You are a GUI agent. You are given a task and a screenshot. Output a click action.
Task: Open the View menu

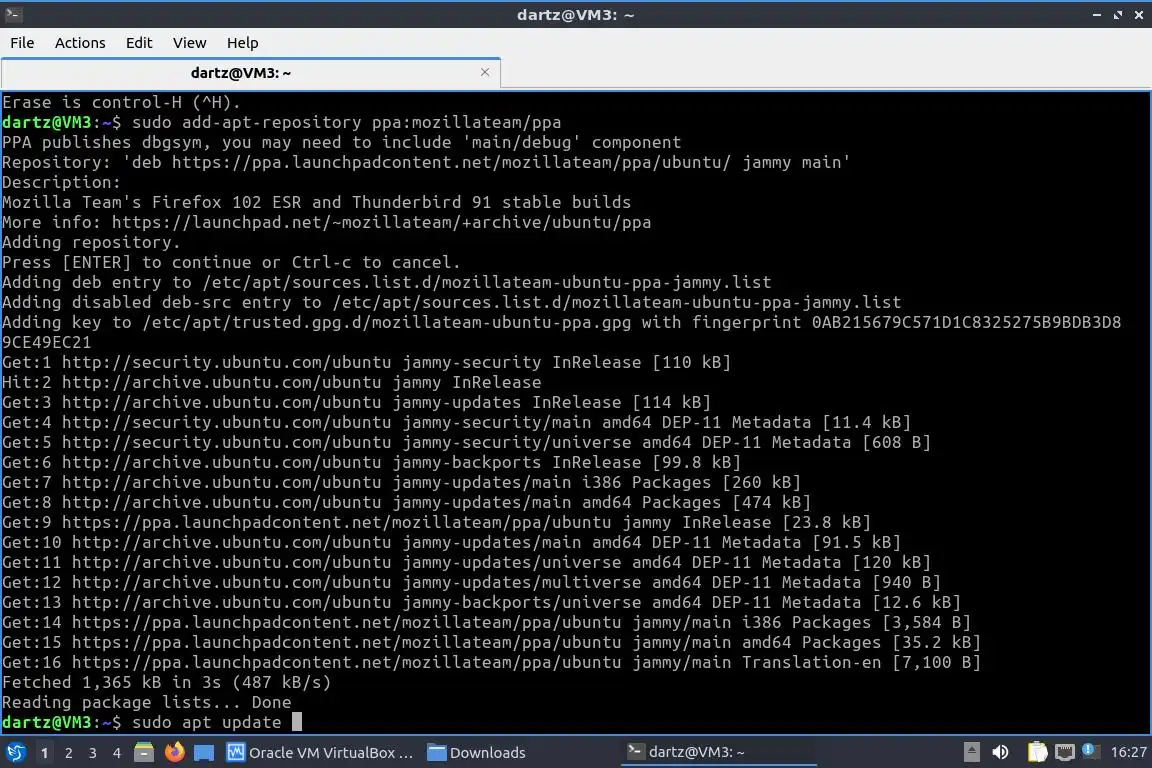tap(190, 43)
